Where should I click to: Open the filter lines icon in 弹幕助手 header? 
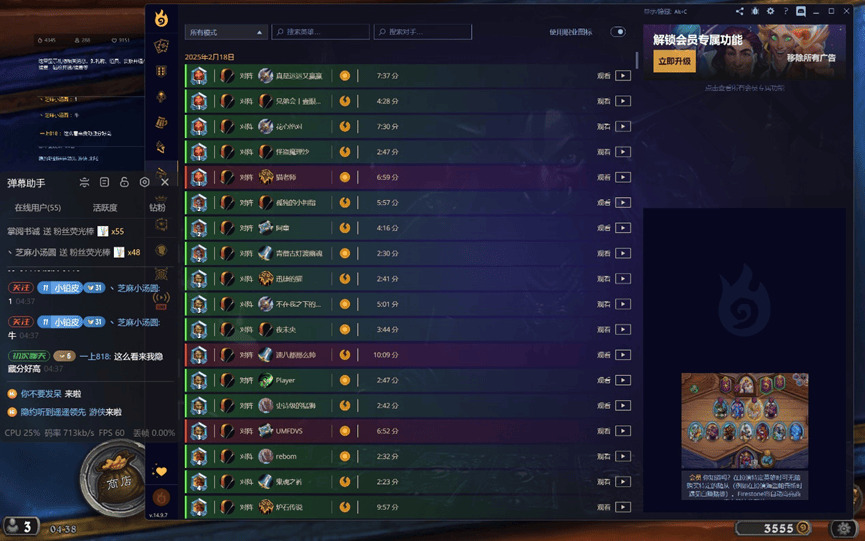(84, 183)
